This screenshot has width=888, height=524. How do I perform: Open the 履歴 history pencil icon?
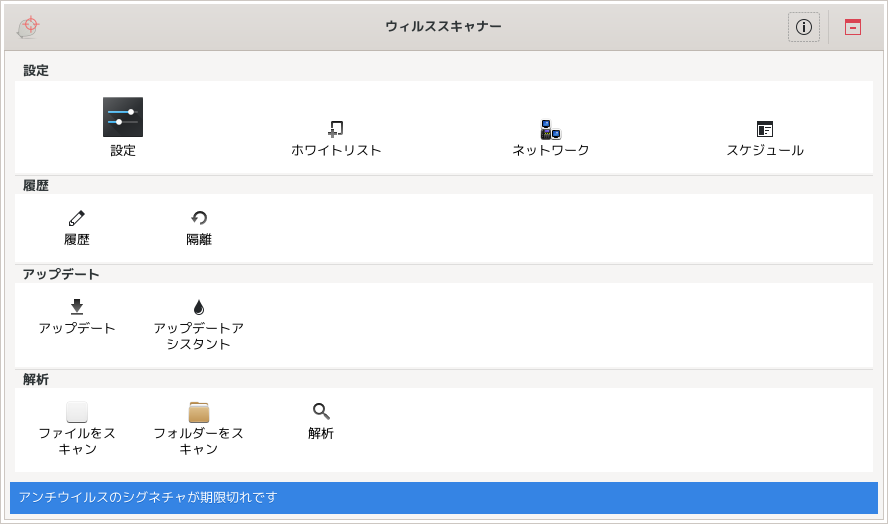pyautogui.click(x=76, y=218)
